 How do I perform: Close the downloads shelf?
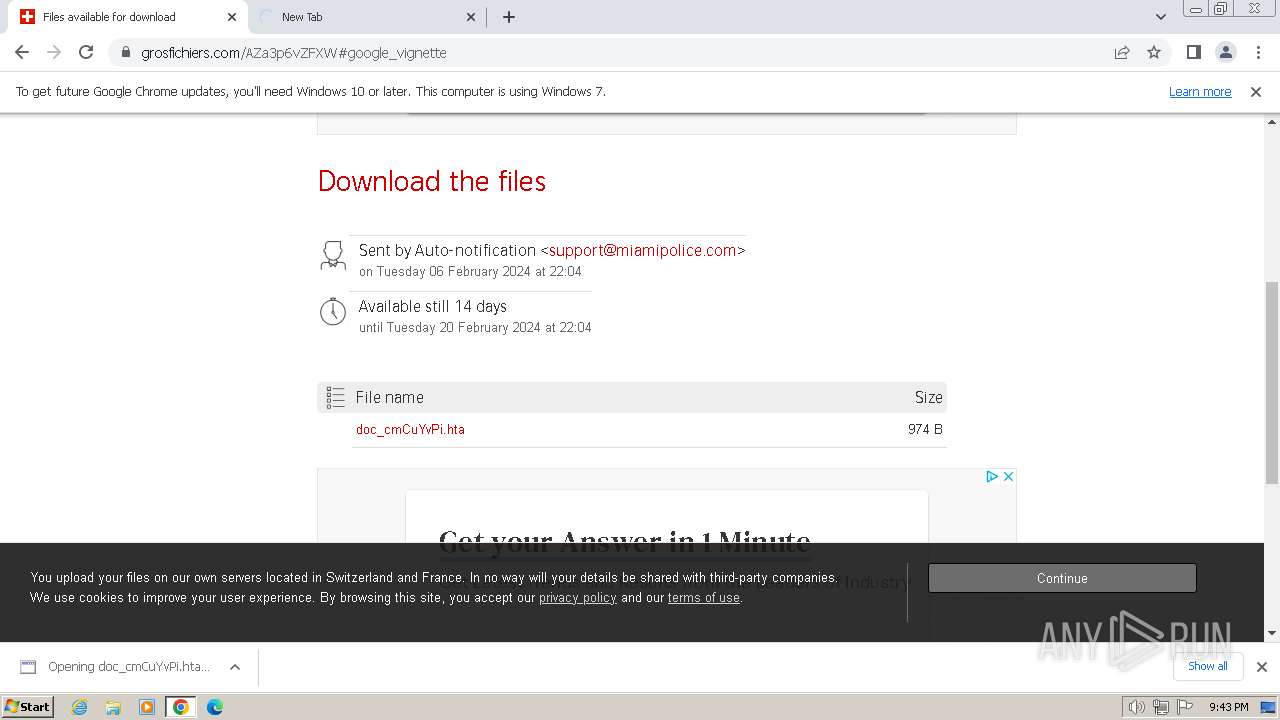[x=1262, y=667]
